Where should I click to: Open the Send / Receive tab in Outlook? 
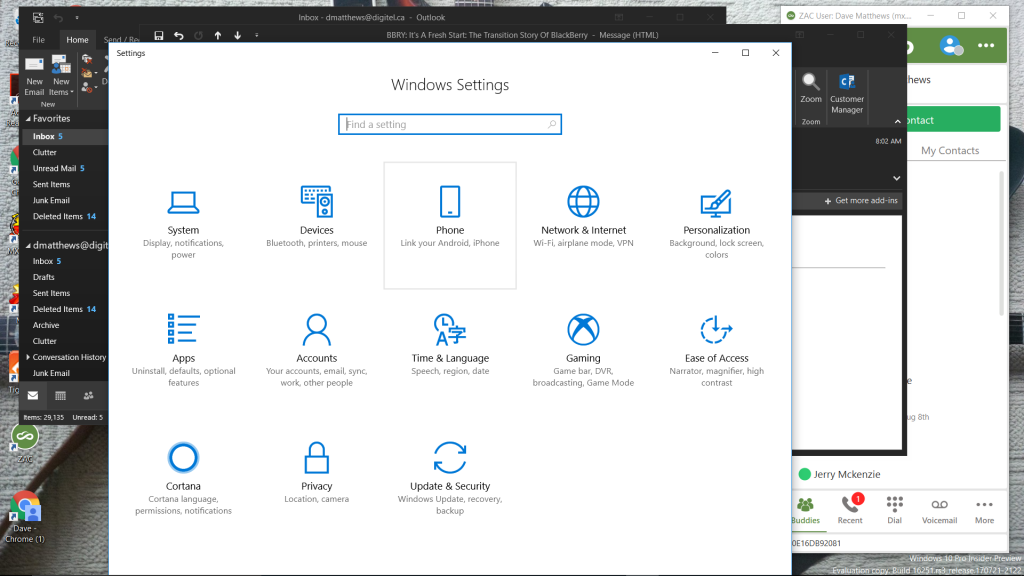point(121,40)
